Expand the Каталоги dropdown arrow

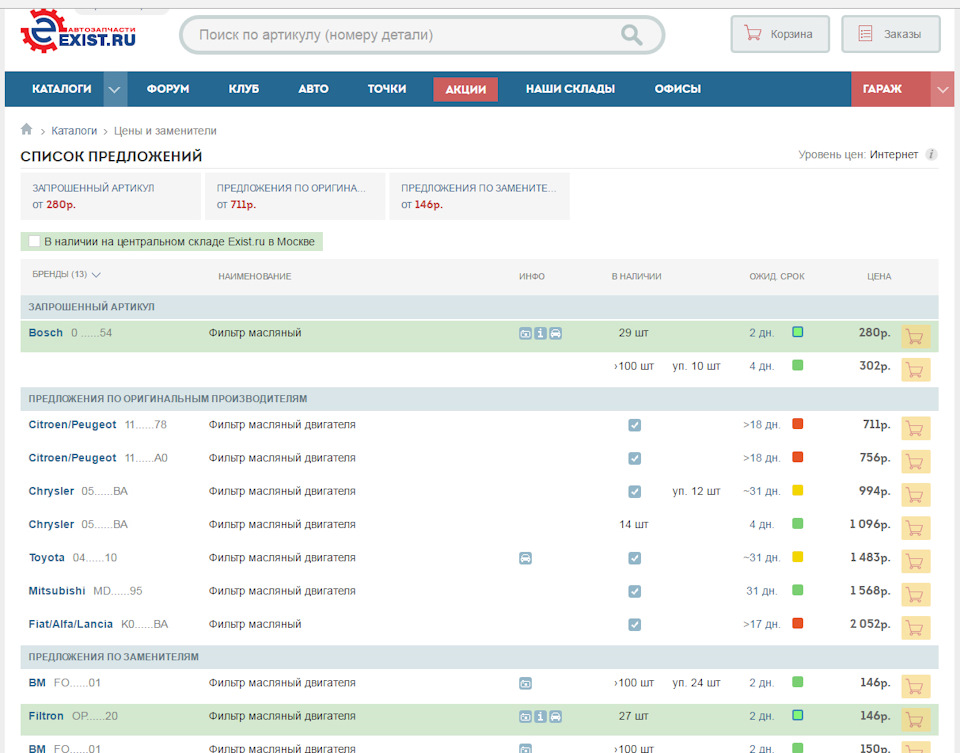click(116, 89)
